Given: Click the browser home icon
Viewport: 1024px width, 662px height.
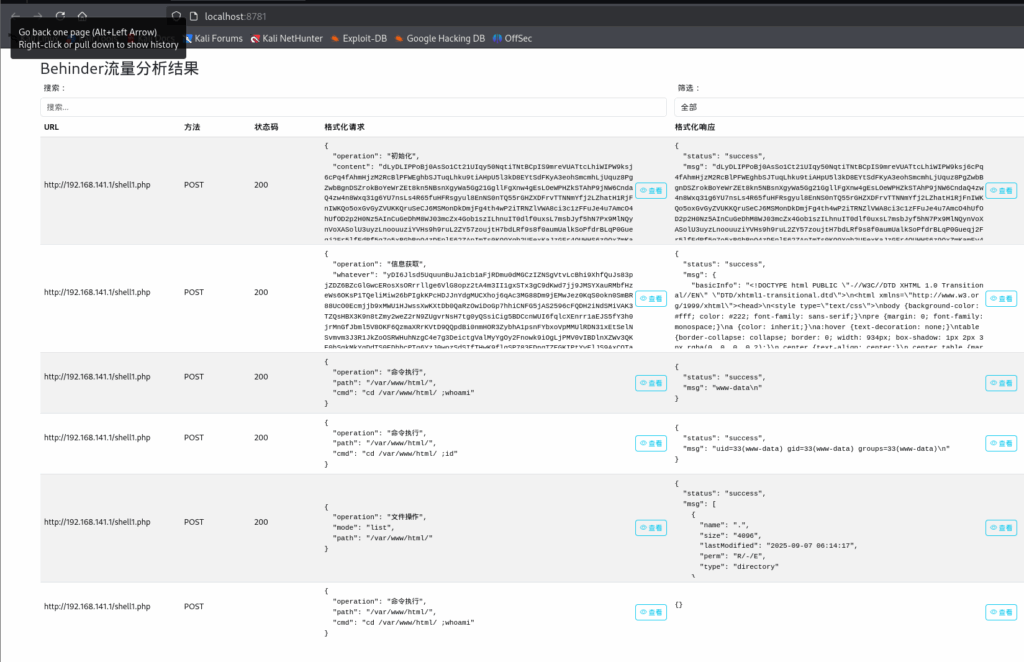Looking at the screenshot, I should 82,16.
